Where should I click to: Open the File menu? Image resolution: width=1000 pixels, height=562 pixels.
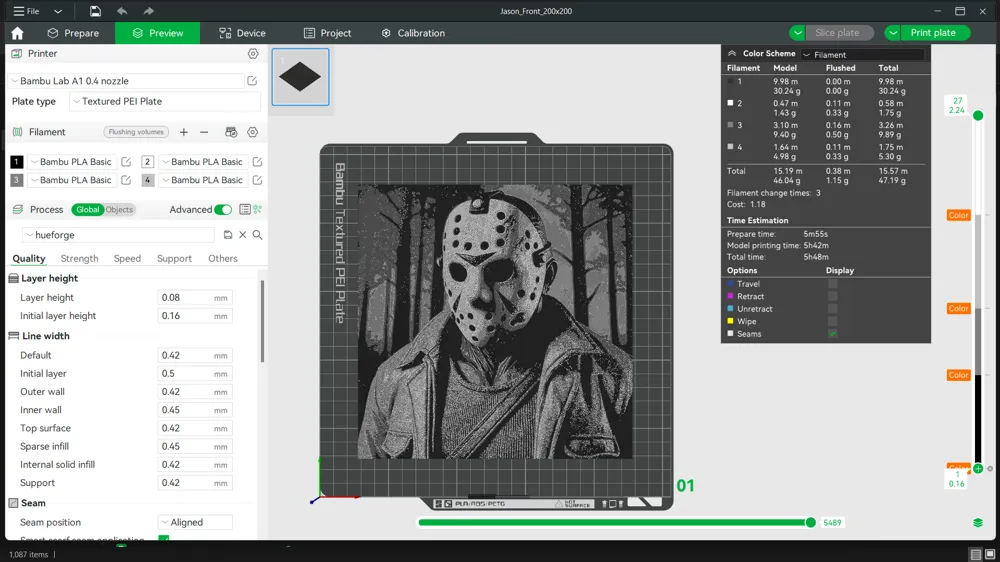pyautogui.click(x=27, y=11)
